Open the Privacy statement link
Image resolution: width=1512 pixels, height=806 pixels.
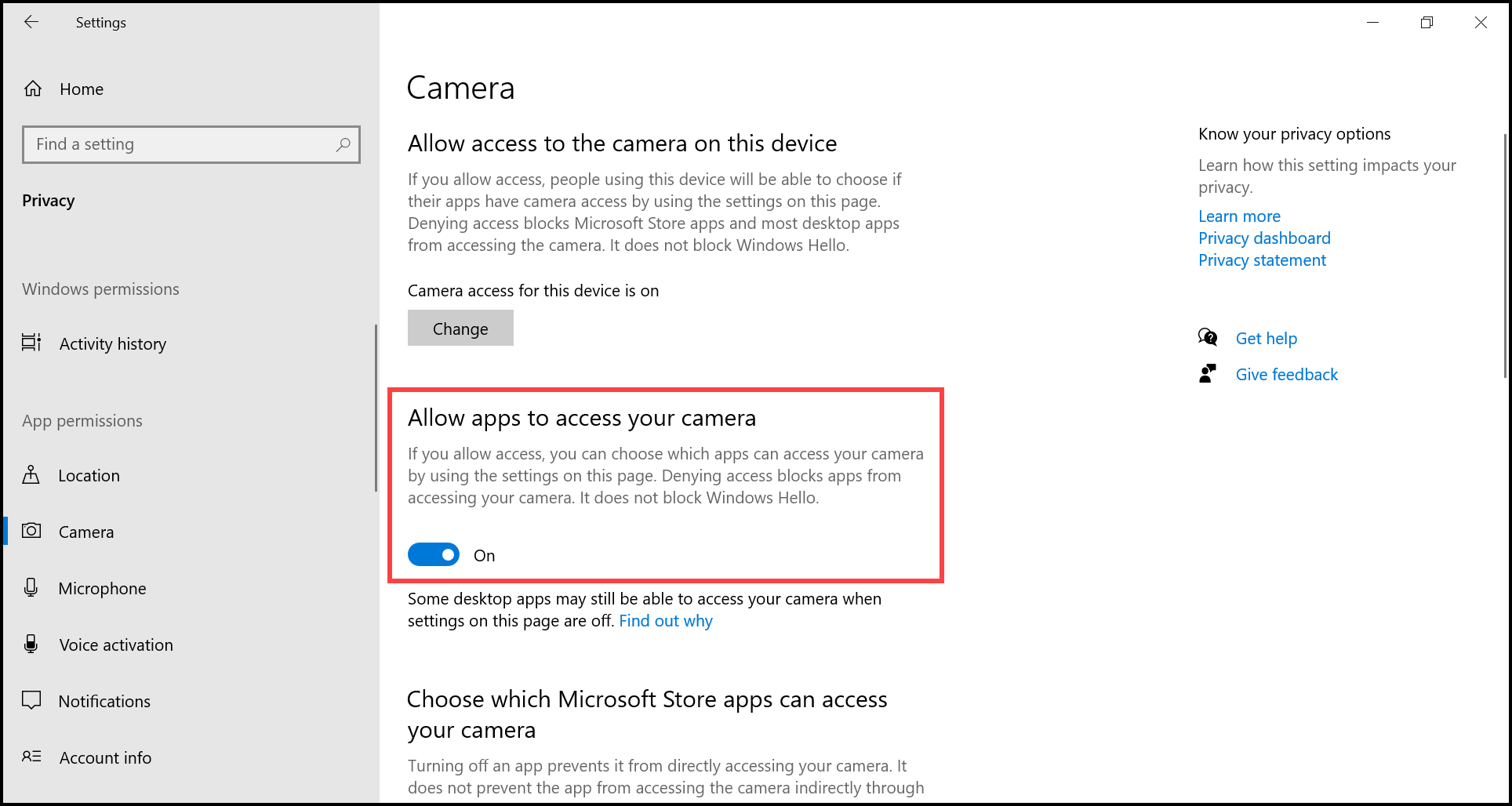[1262, 260]
